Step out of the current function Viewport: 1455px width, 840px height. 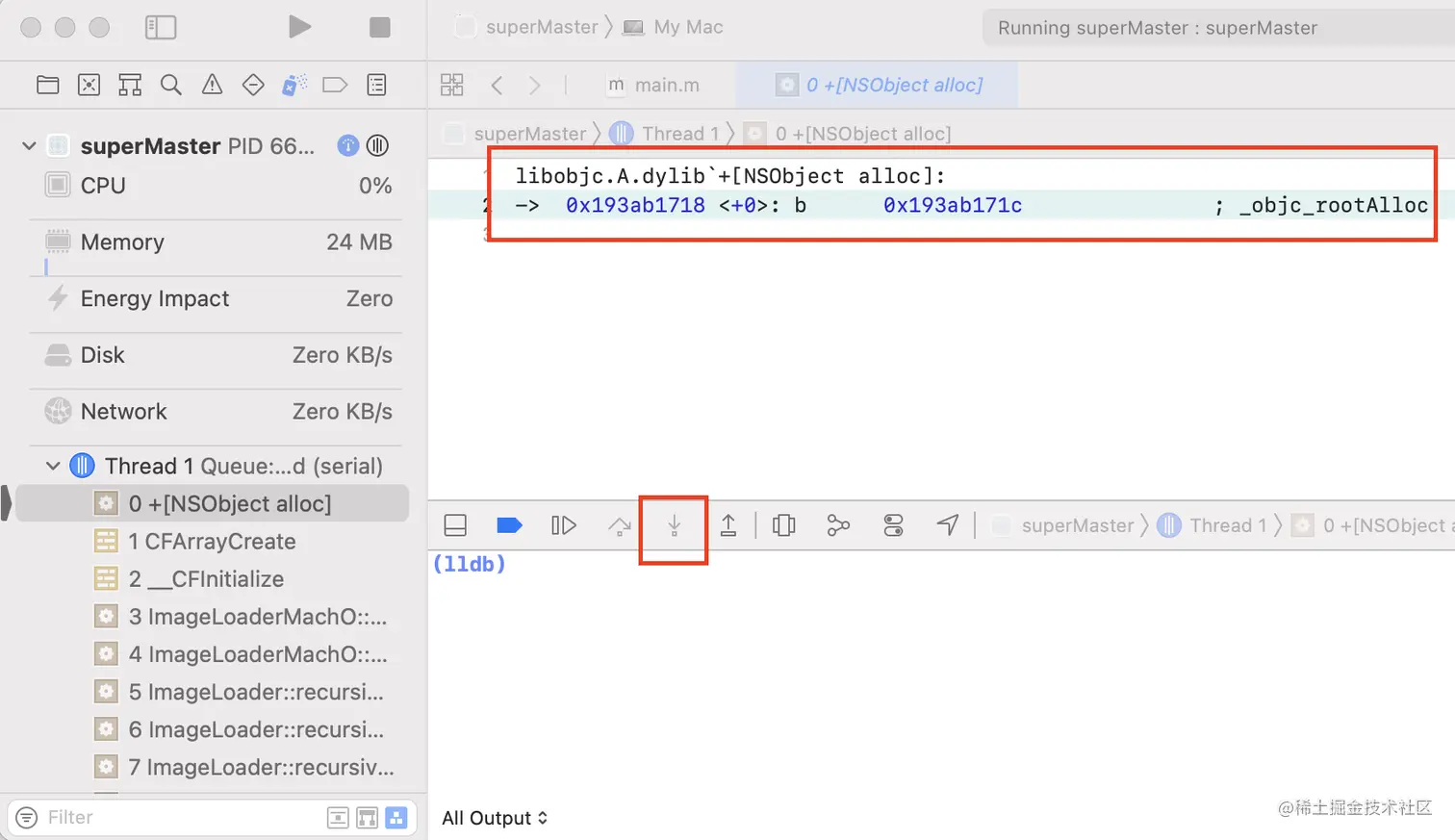coord(728,525)
